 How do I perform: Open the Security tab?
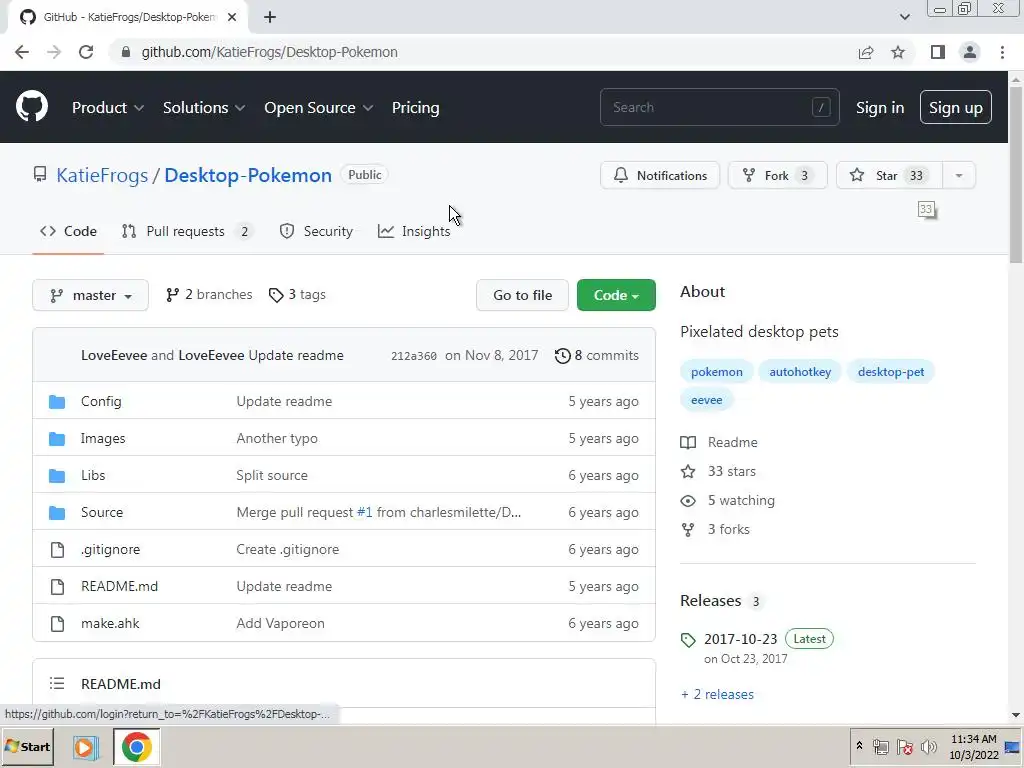tap(316, 232)
